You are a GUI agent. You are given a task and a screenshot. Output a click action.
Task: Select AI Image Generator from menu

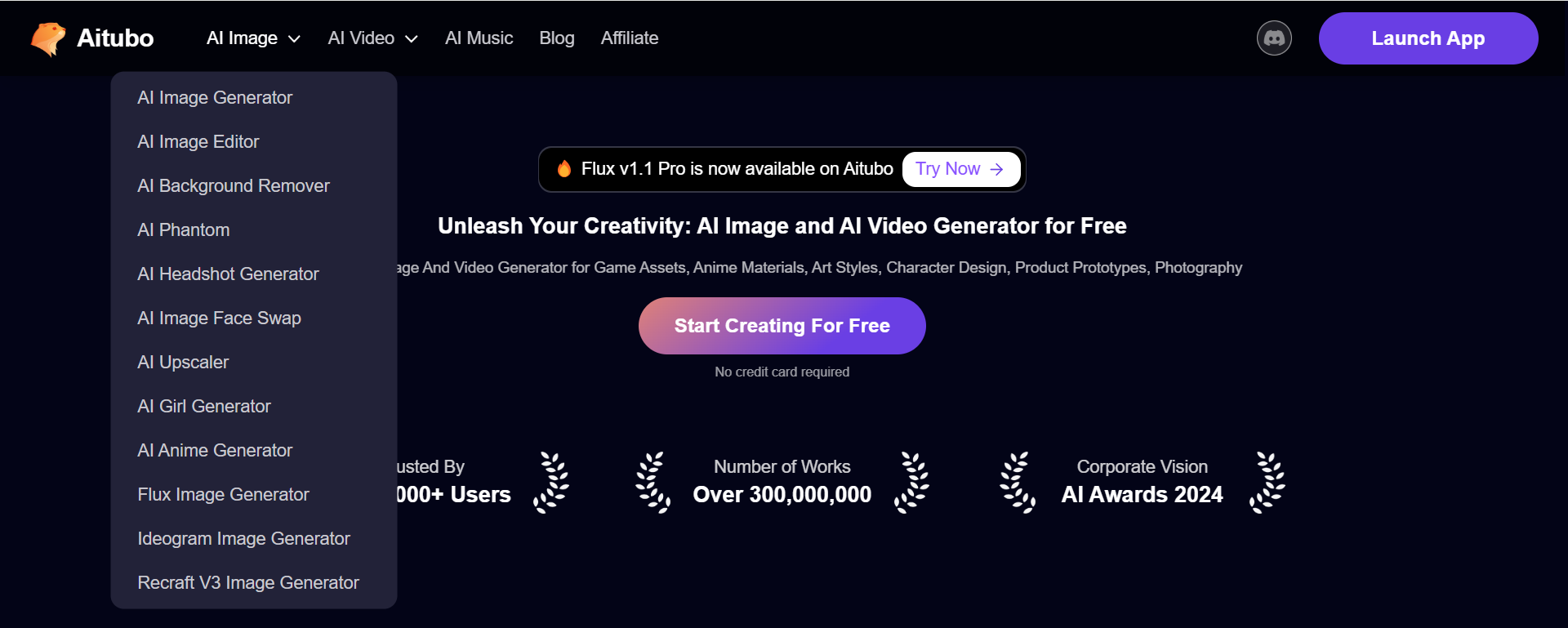(215, 98)
